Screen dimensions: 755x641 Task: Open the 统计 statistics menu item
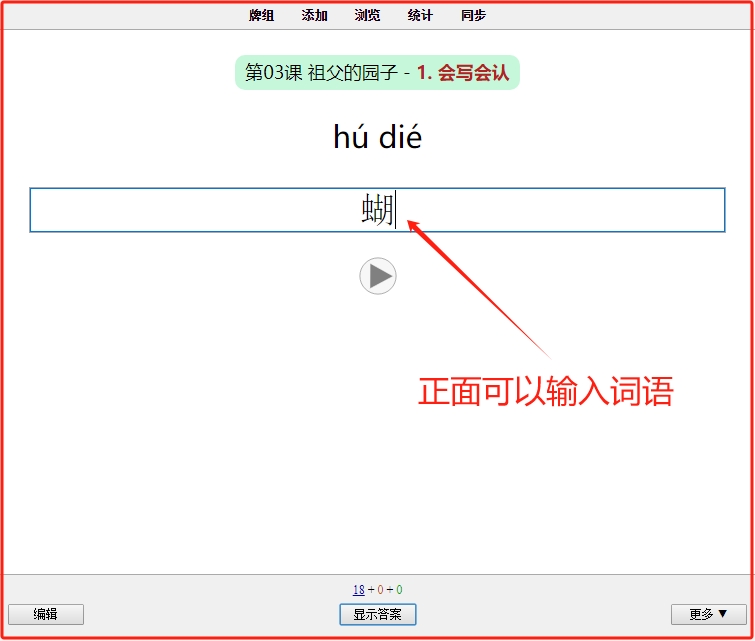(420, 15)
